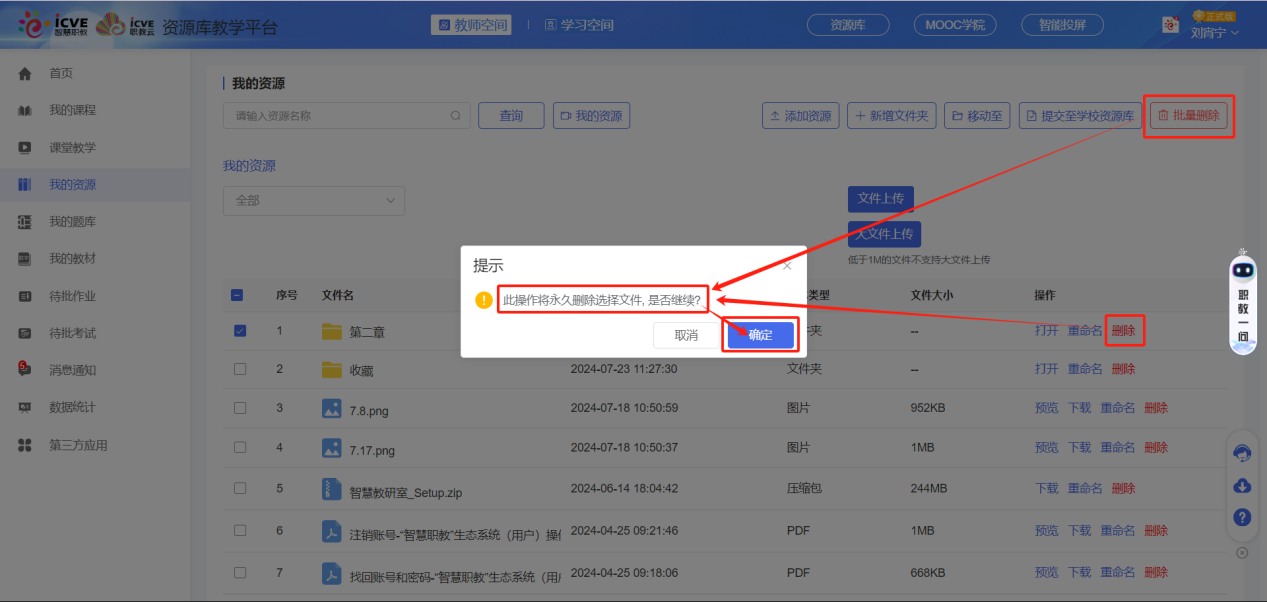Close the 提示 dialog with X

(787, 266)
